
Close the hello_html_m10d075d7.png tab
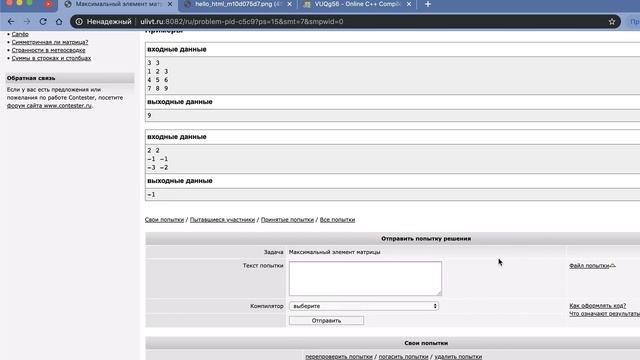pyautogui.click(x=289, y=4)
